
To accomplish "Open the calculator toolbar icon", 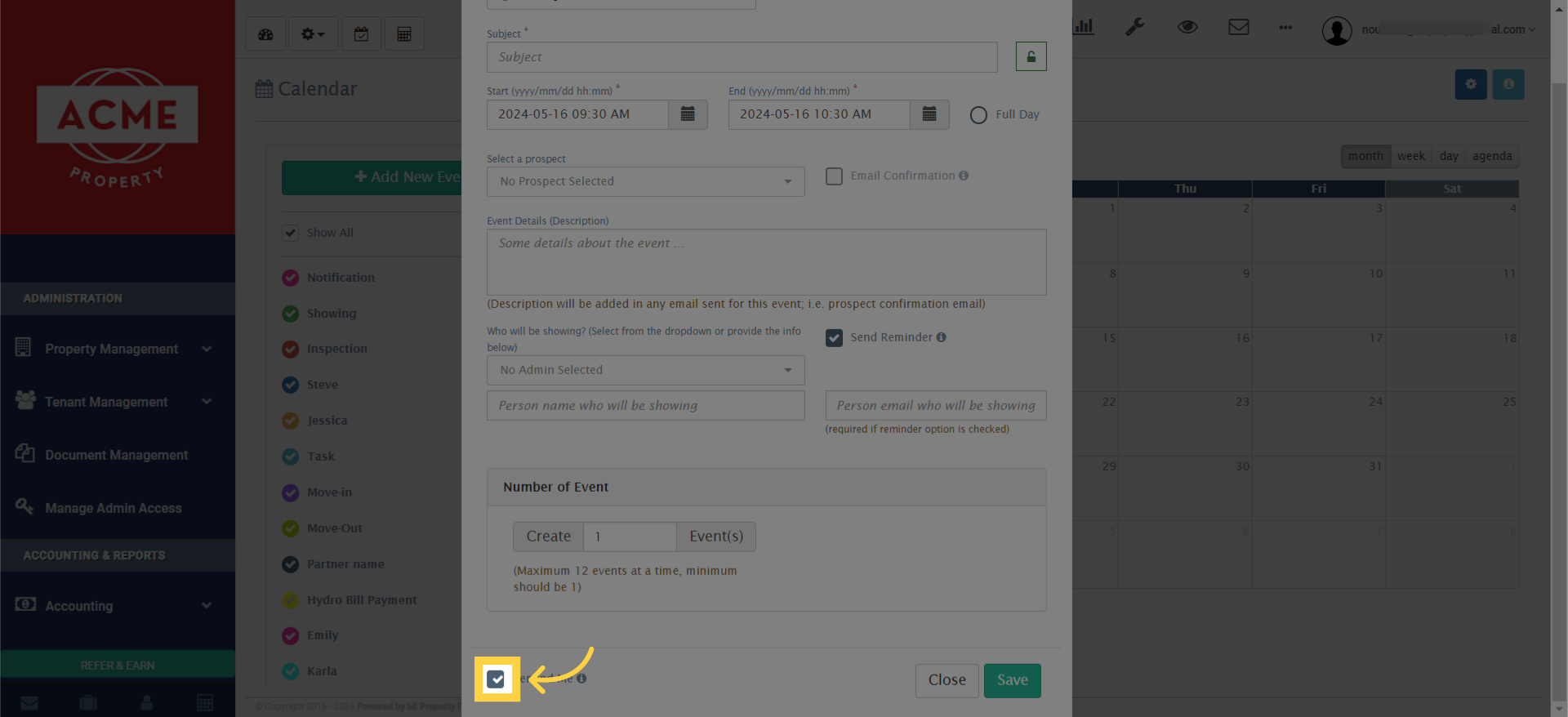I will pyautogui.click(x=404, y=34).
